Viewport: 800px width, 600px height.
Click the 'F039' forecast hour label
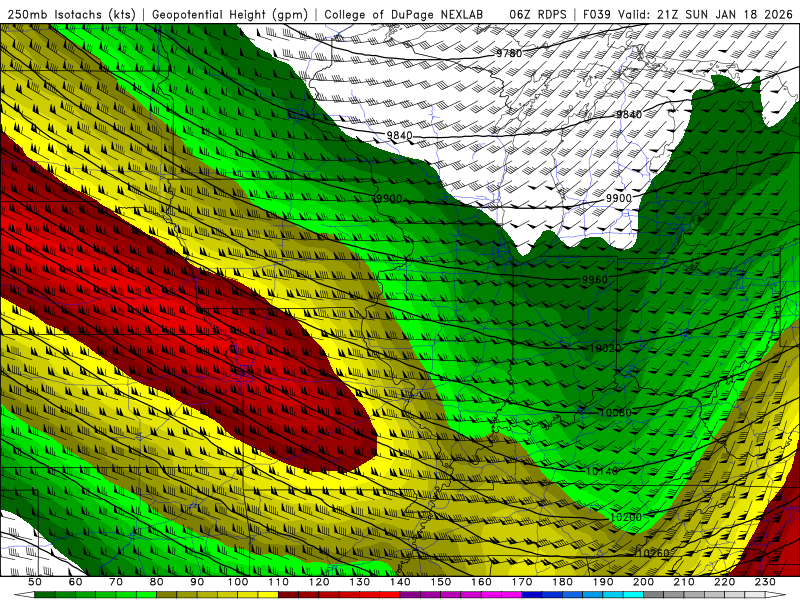[597, 14]
